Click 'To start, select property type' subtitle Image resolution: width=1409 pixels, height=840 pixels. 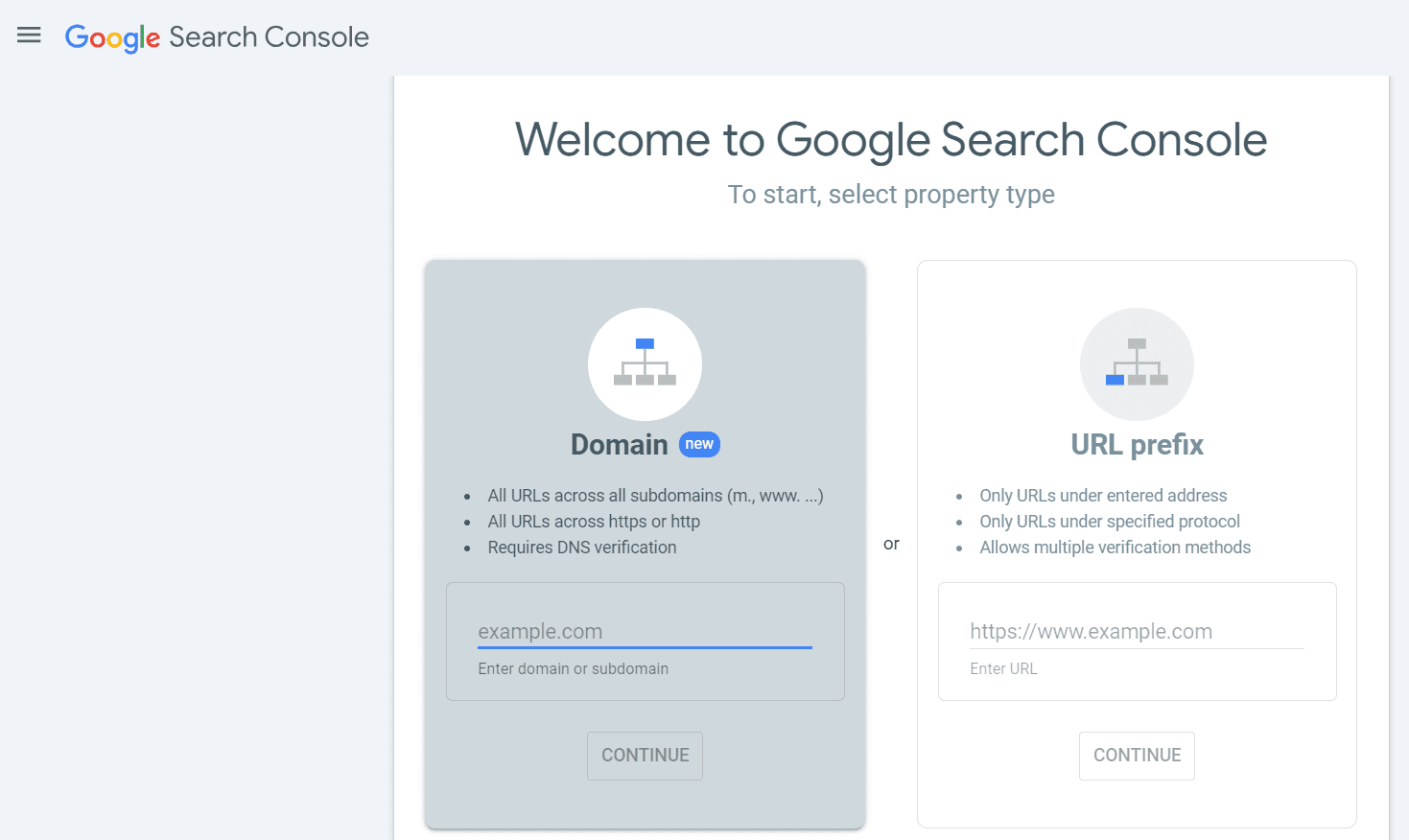pos(891,195)
